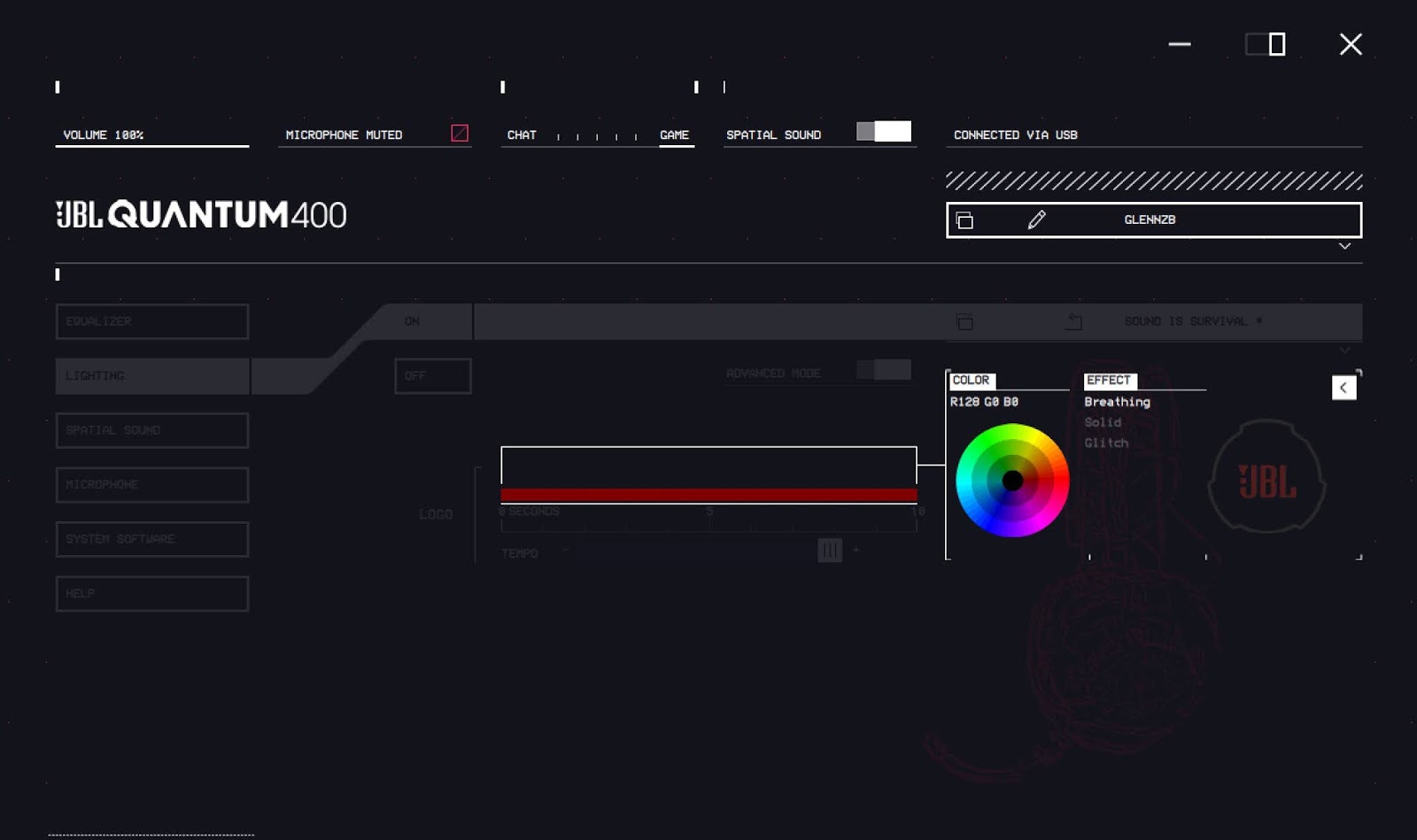Open the Lighting section

152,376
